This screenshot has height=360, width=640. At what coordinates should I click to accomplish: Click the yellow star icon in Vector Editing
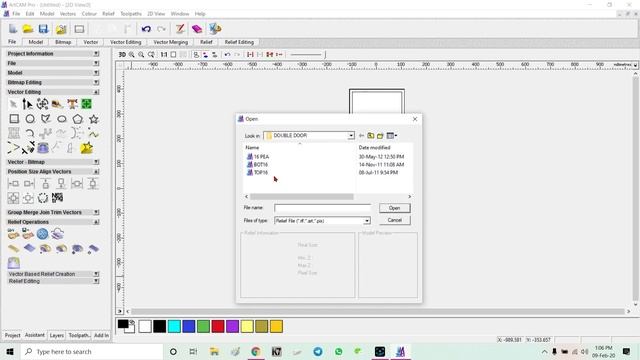tap(87, 148)
